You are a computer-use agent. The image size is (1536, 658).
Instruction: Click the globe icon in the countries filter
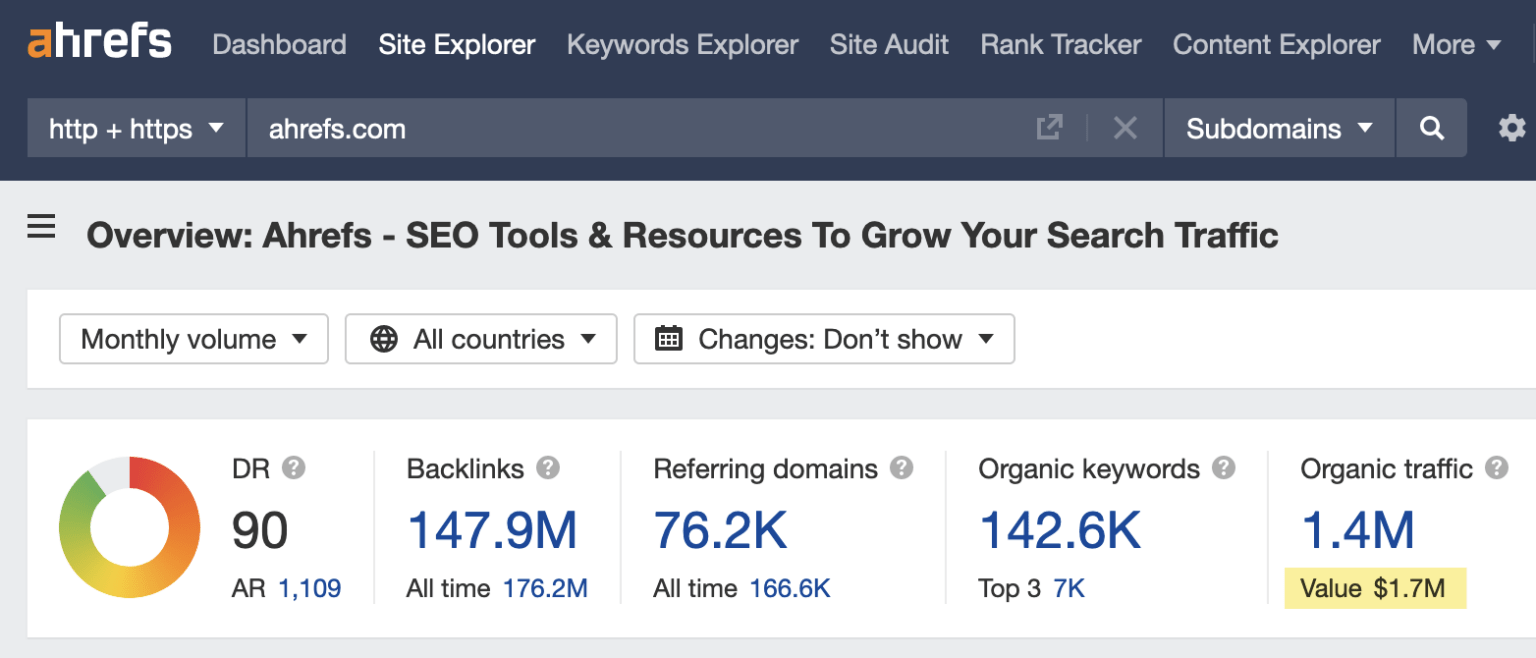click(x=383, y=339)
